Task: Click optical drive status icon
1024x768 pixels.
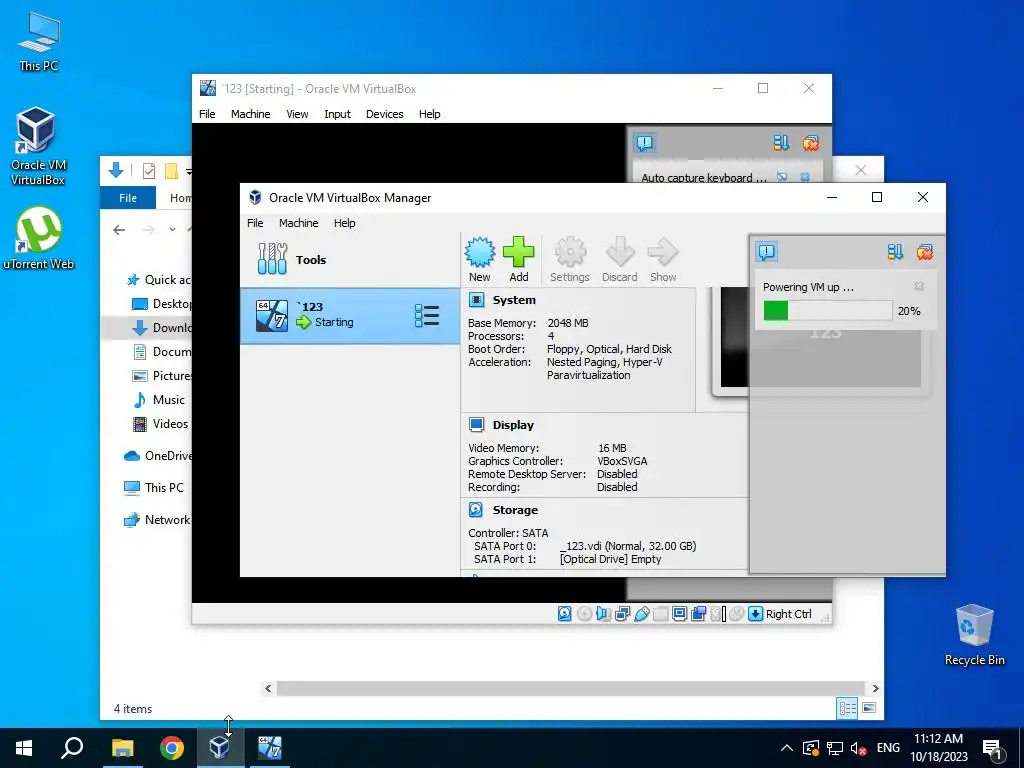Action: click(584, 614)
